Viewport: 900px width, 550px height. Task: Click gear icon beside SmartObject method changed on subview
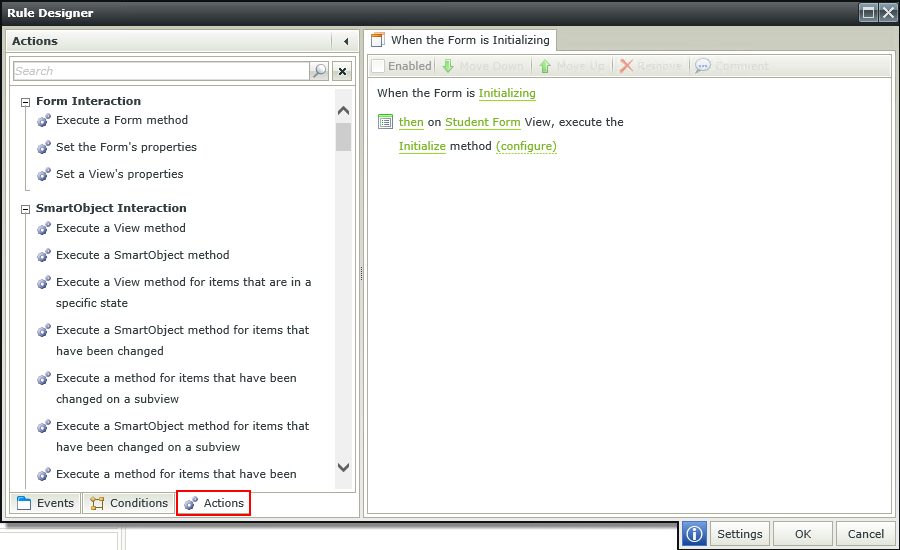pyautogui.click(x=44, y=427)
